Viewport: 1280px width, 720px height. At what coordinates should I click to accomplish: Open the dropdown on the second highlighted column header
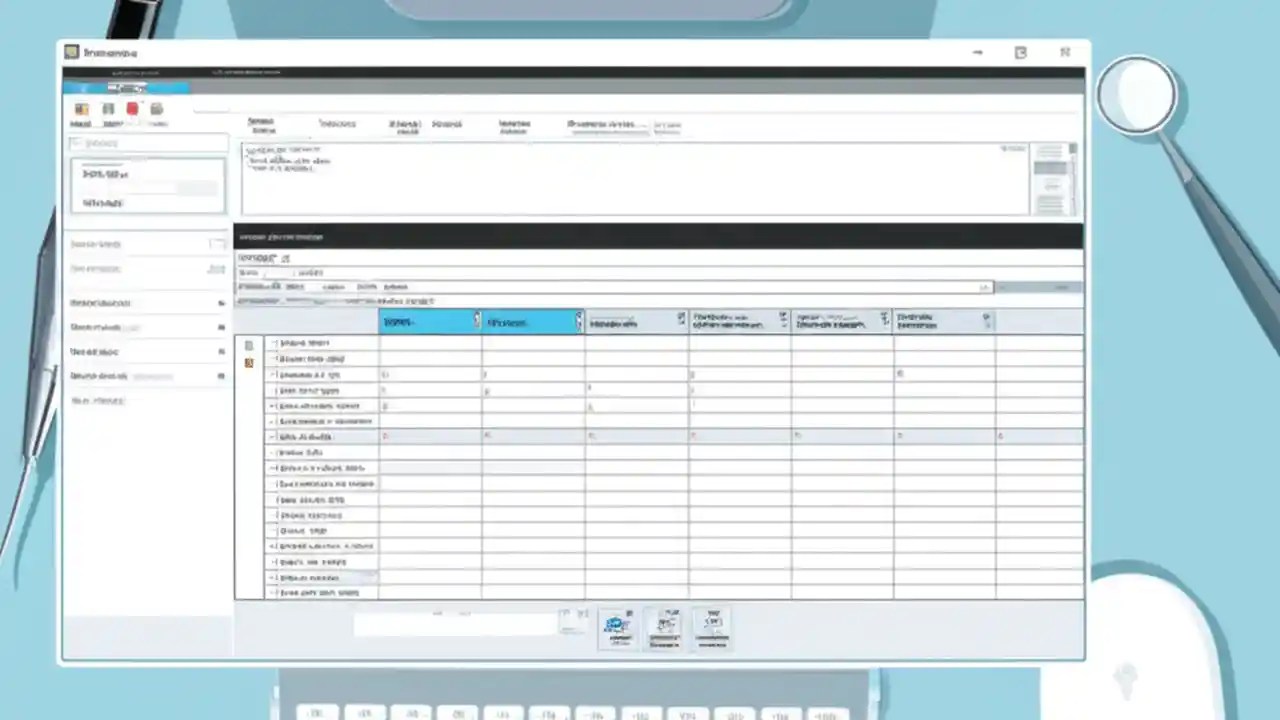[578, 320]
